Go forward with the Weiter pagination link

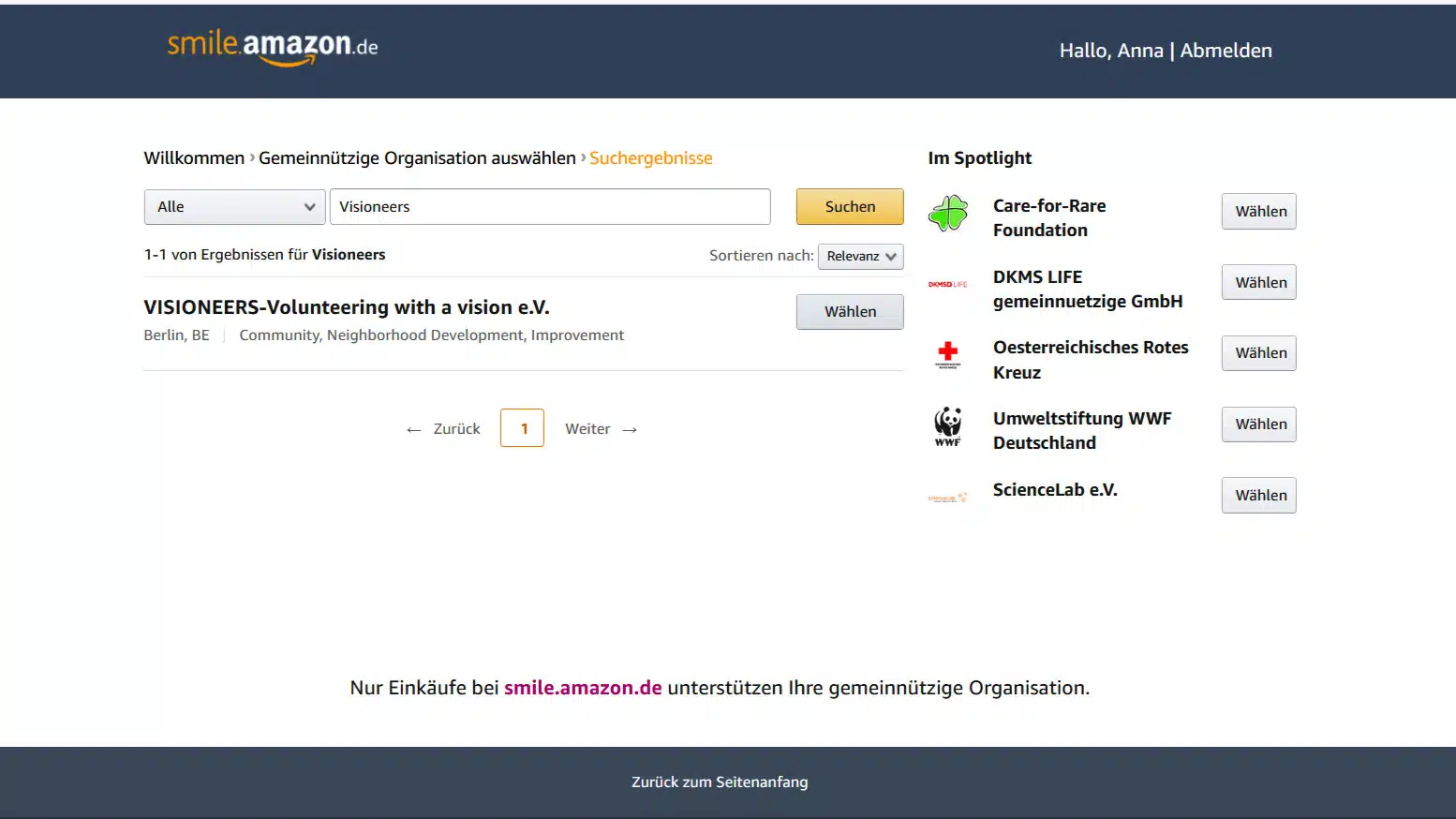601,429
